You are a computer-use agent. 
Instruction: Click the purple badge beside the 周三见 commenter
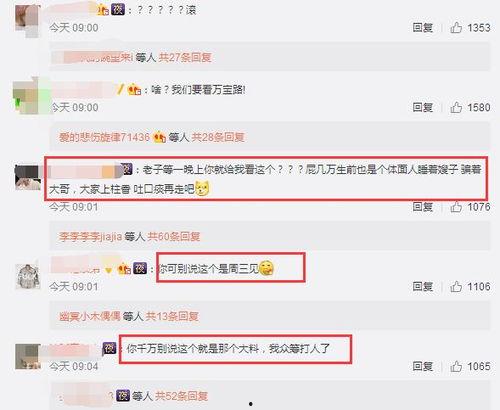pyautogui.click(x=140, y=268)
